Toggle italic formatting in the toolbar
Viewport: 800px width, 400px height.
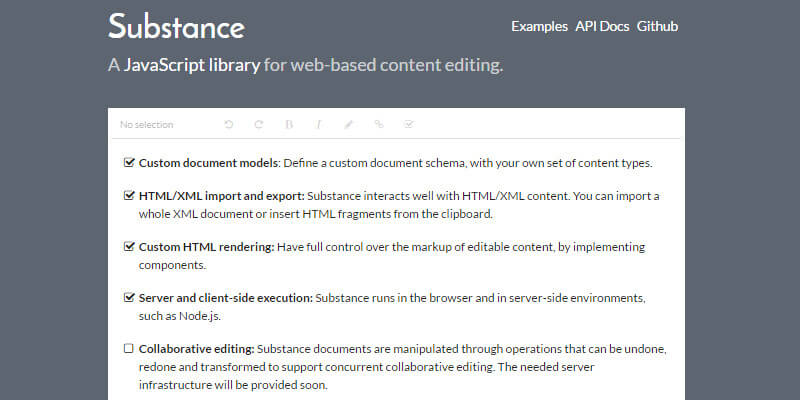(319, 125)
